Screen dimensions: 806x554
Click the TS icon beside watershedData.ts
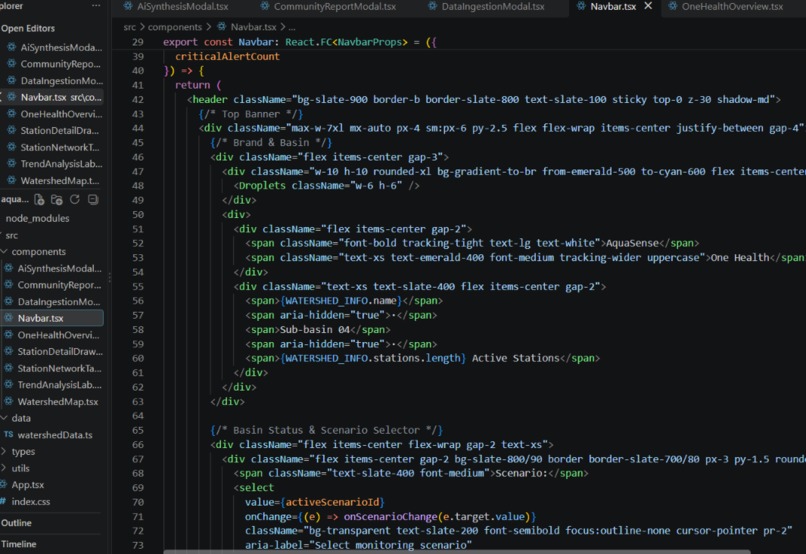(8, 435)
